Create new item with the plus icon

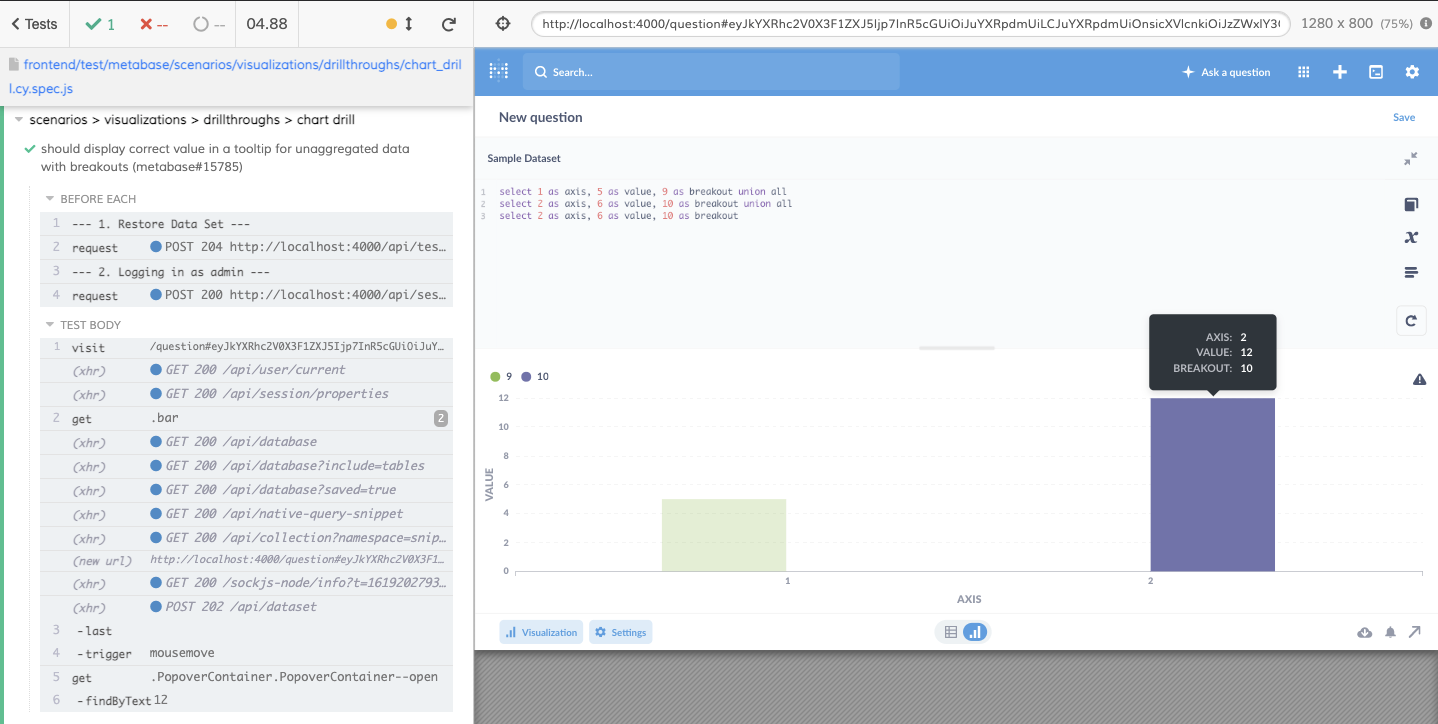pos(1339,71)
